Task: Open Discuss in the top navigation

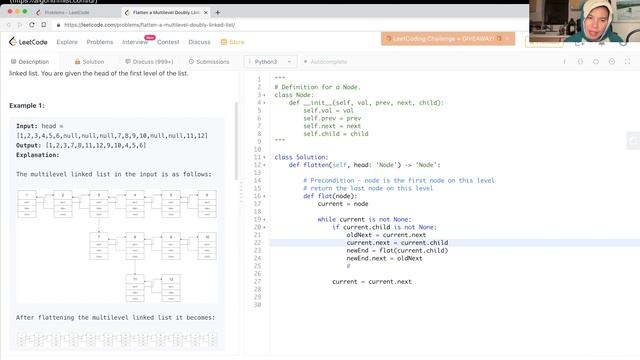Action: click(x=199, y=42)
